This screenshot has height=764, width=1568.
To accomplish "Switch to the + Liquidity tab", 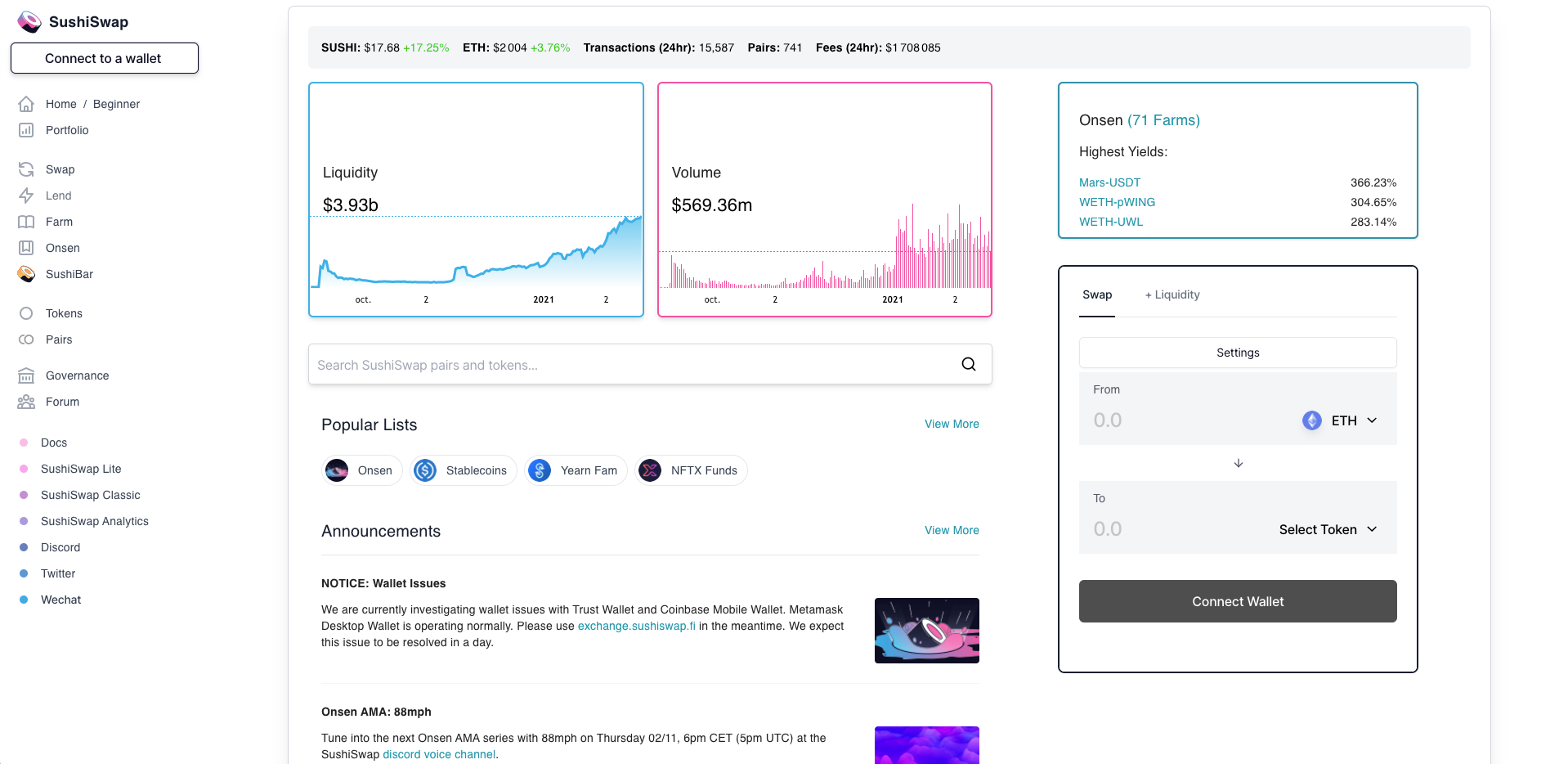I will click(x=1172, y=294).
